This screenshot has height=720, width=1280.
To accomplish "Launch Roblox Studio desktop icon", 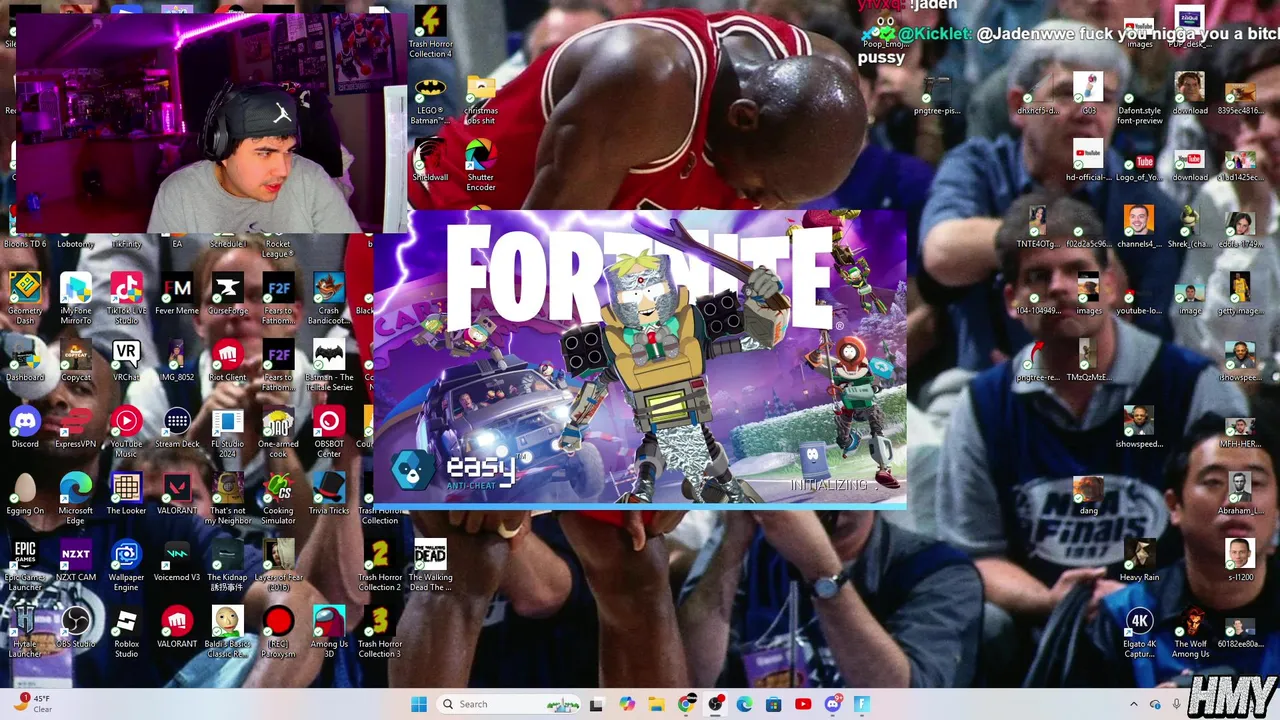I will [x=126, y=631].
